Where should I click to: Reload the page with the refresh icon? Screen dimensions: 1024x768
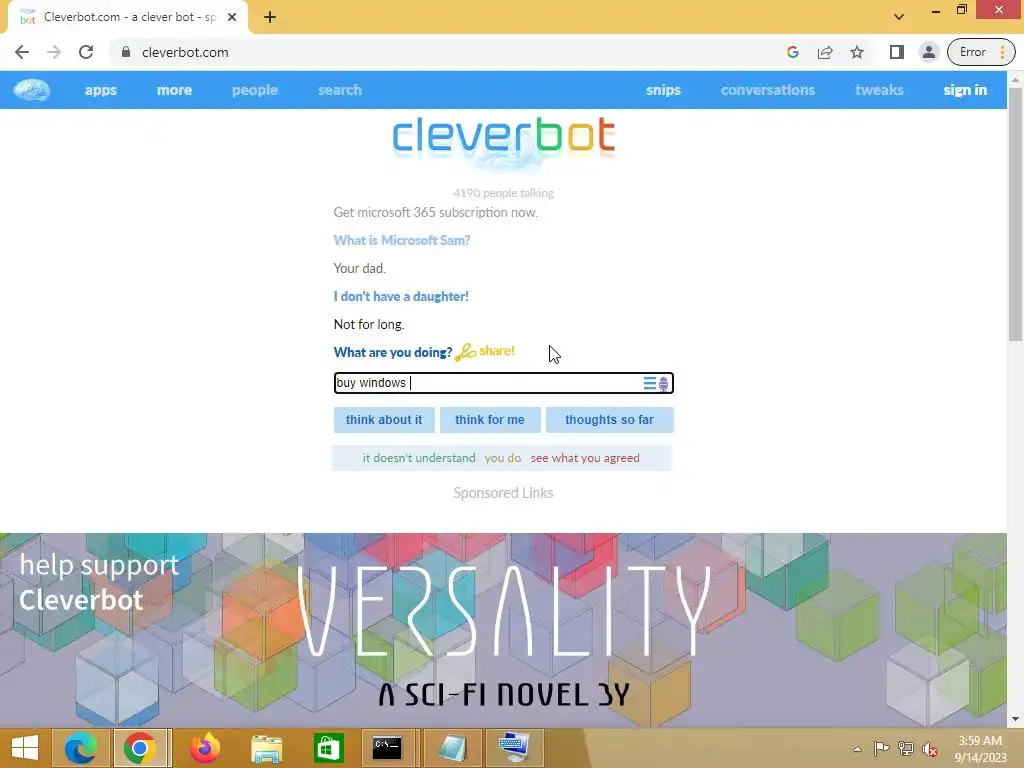[86, 52]
